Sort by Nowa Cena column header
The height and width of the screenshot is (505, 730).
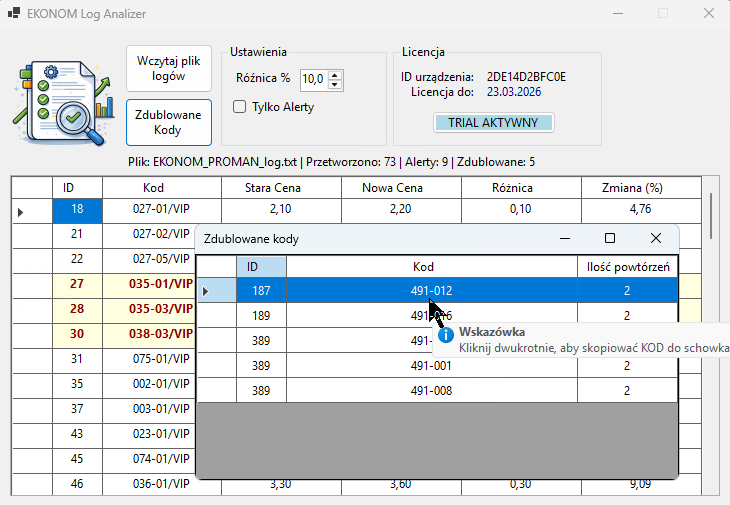pyautogui.click(x=401, y=188)
